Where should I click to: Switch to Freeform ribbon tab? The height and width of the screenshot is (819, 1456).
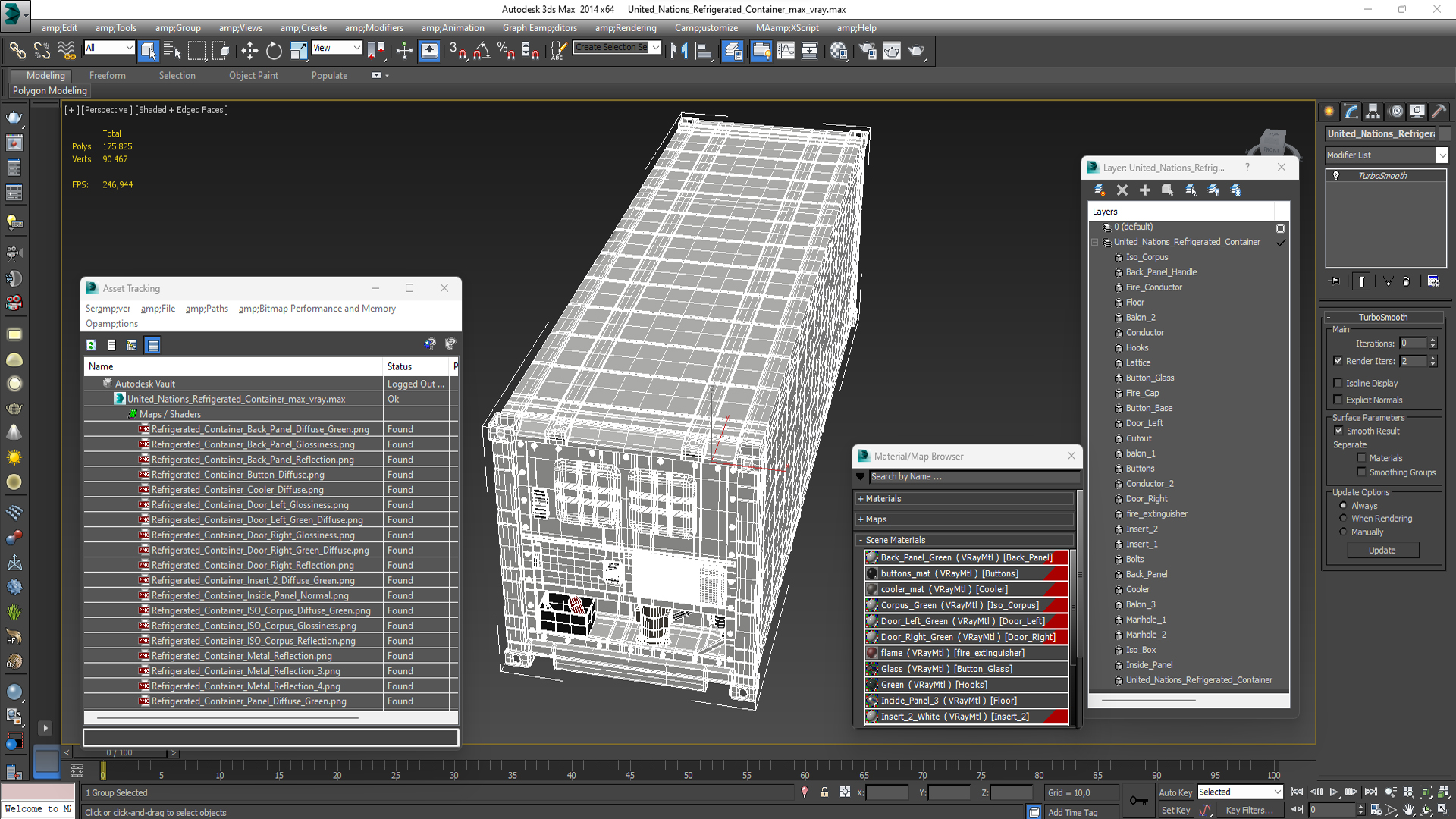point(108,75)
